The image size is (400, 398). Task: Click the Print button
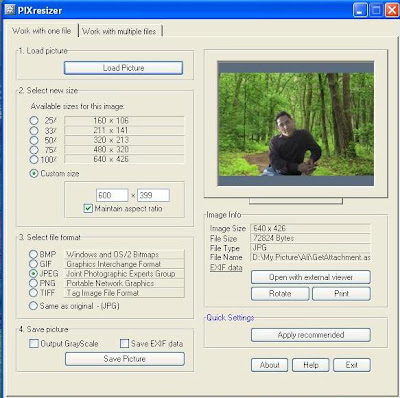coord(341,294)
